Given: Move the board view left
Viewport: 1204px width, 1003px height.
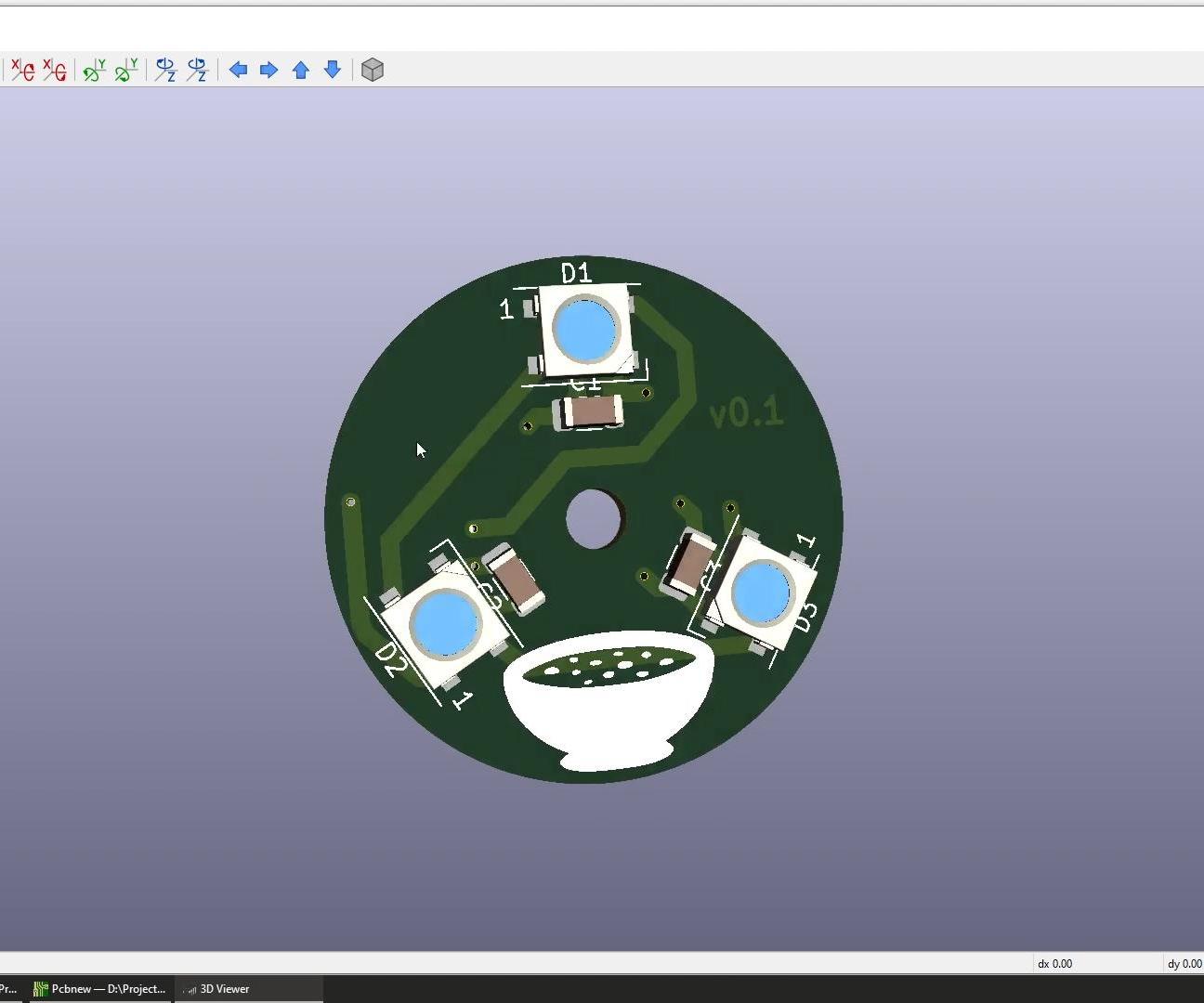Looking at the screenshot, I should pyautogui.click(x=238, y=70).
